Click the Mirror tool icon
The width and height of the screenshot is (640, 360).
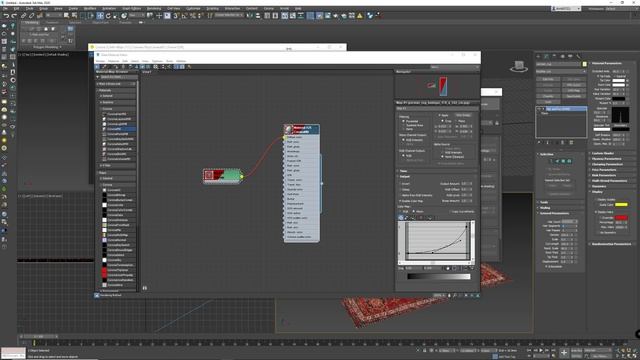point(249,16)
